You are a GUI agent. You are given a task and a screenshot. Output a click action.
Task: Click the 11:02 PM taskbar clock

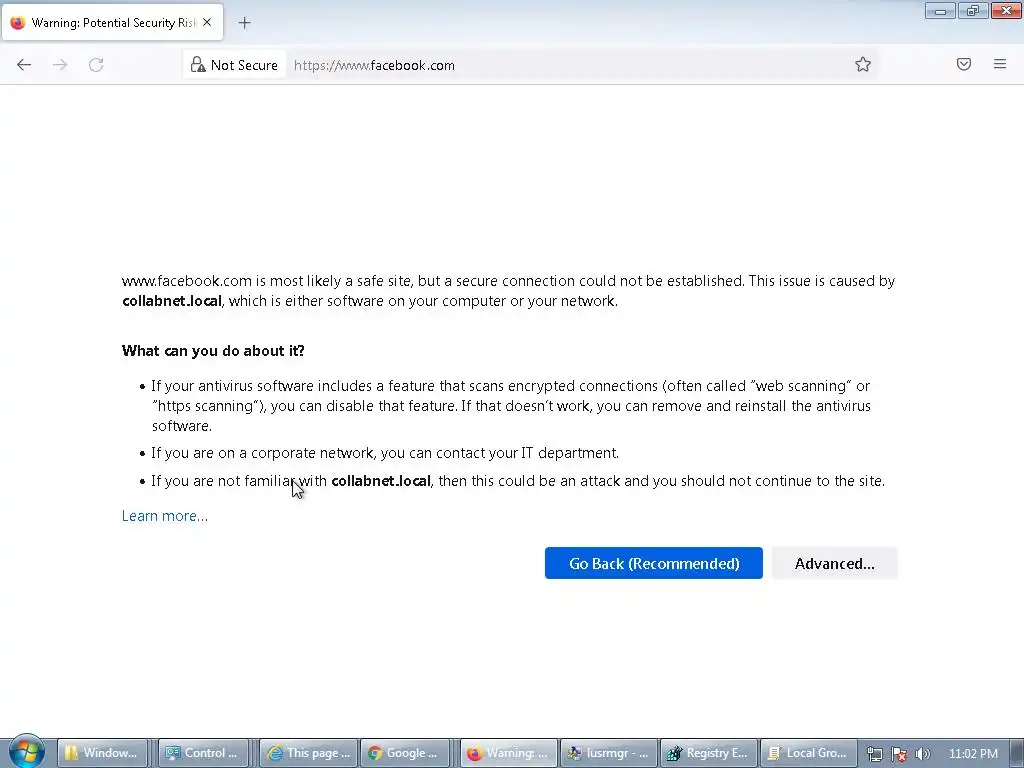coord(973,753)
